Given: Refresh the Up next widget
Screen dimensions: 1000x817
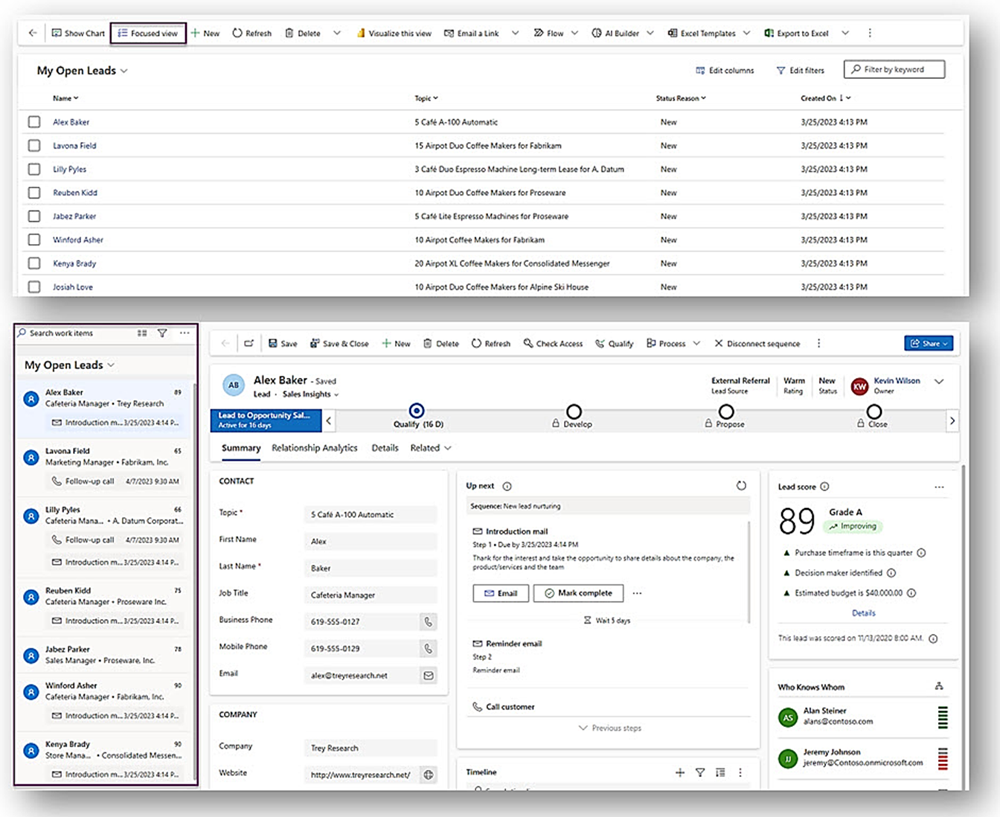Looking at the screenshot, I should click(741, 485).
